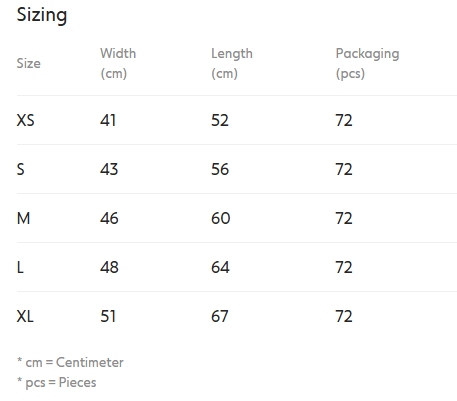
Task: Click the XL size row label
Action: pos(25,316)
